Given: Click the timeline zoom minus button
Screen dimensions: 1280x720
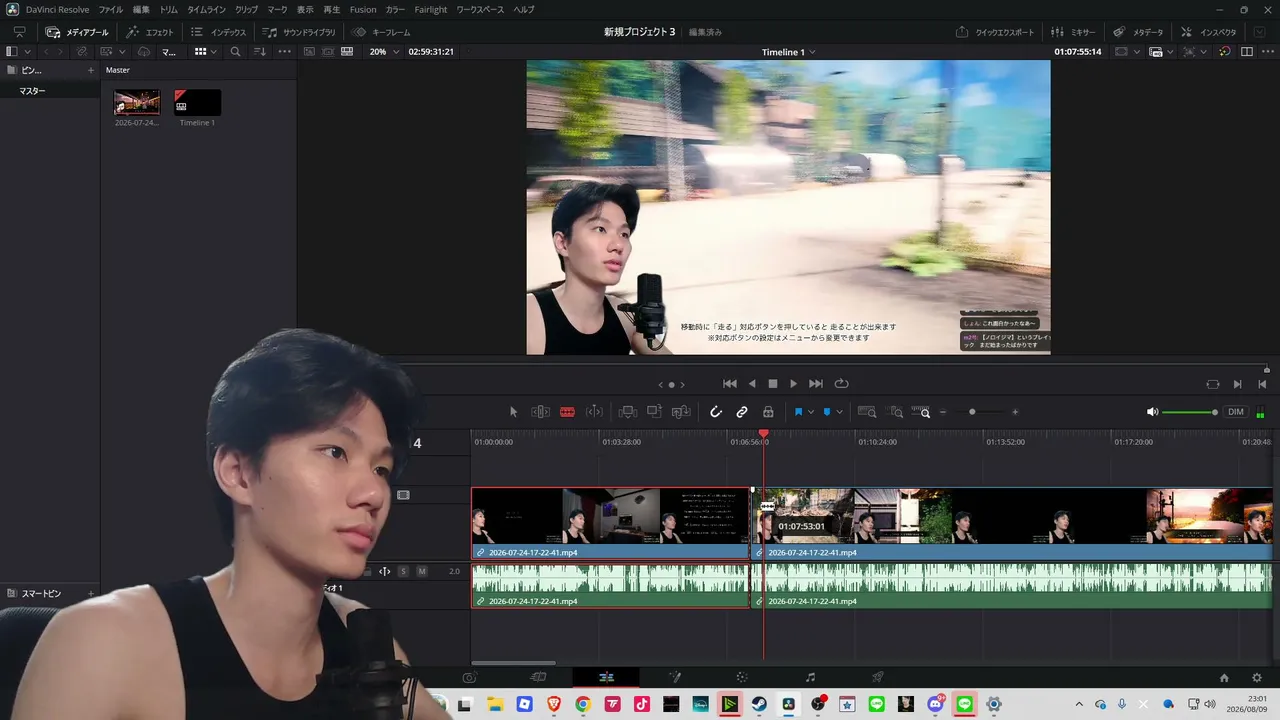Looking at the screenshot, I should click(942, 412).
